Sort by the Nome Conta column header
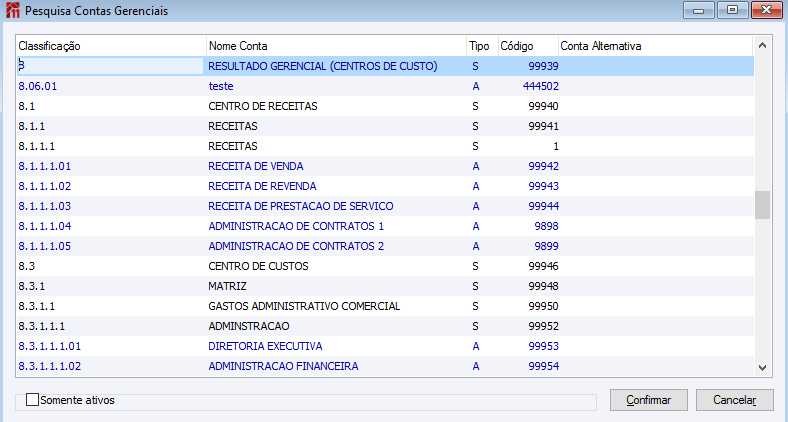The height and width of the screenshot is (422, 788). (x=336, y=46)
